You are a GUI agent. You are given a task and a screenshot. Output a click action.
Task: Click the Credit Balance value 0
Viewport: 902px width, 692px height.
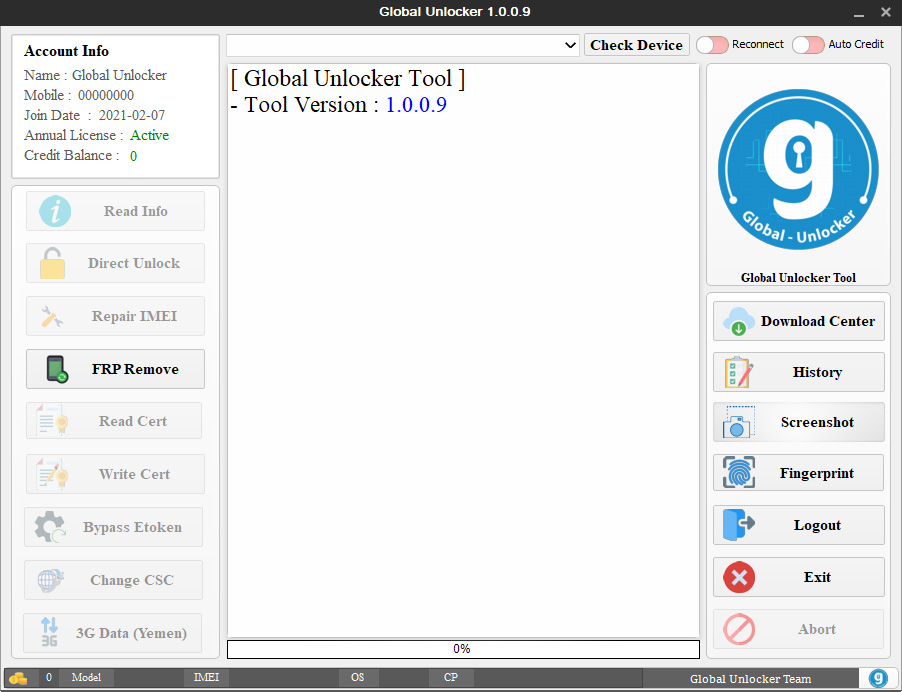(133, 156)
